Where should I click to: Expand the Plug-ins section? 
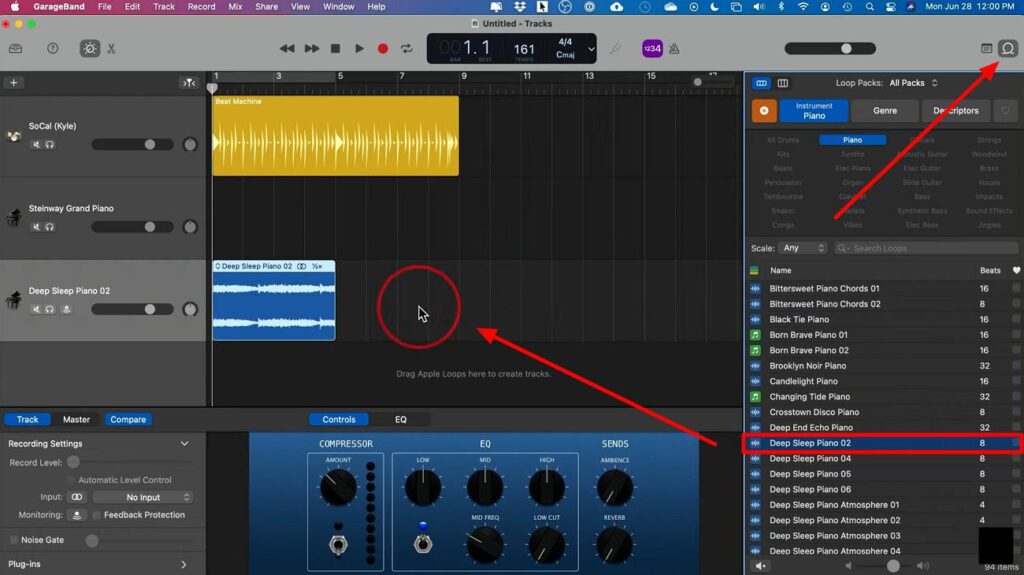(183, 564)
